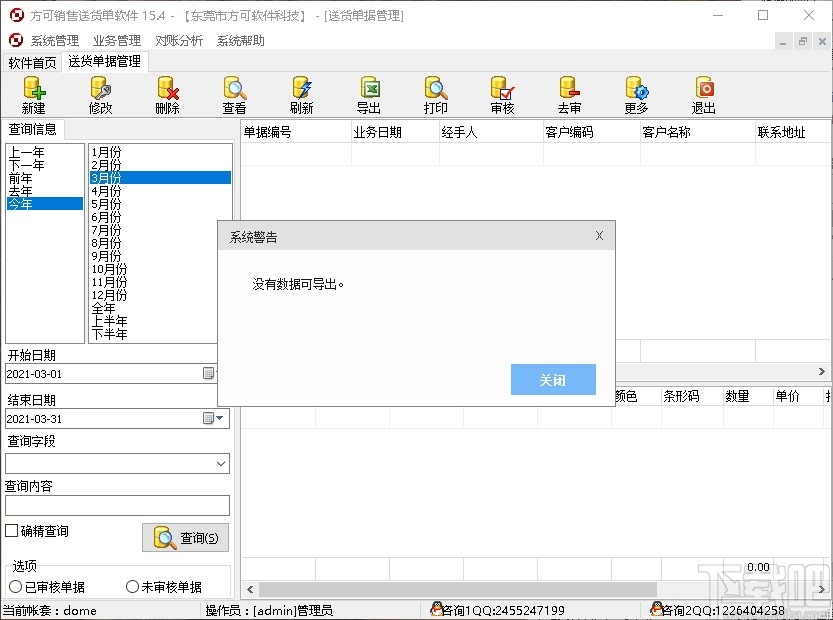The image size is (833, 620).
Task: Select 5月份 in the month list
Action: pos(107,204)
